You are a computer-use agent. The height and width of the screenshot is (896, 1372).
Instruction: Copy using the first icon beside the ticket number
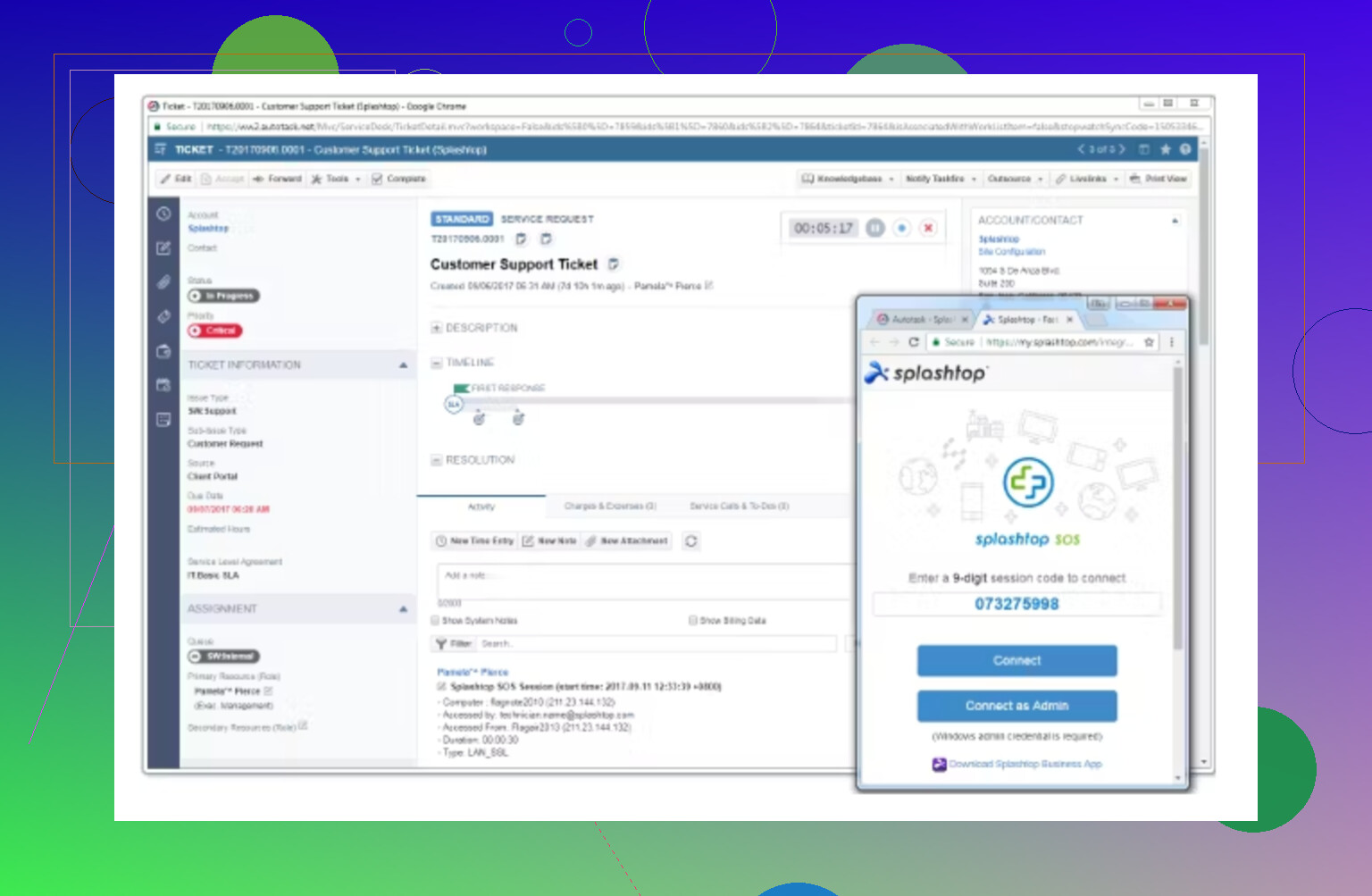pos(522,239)
